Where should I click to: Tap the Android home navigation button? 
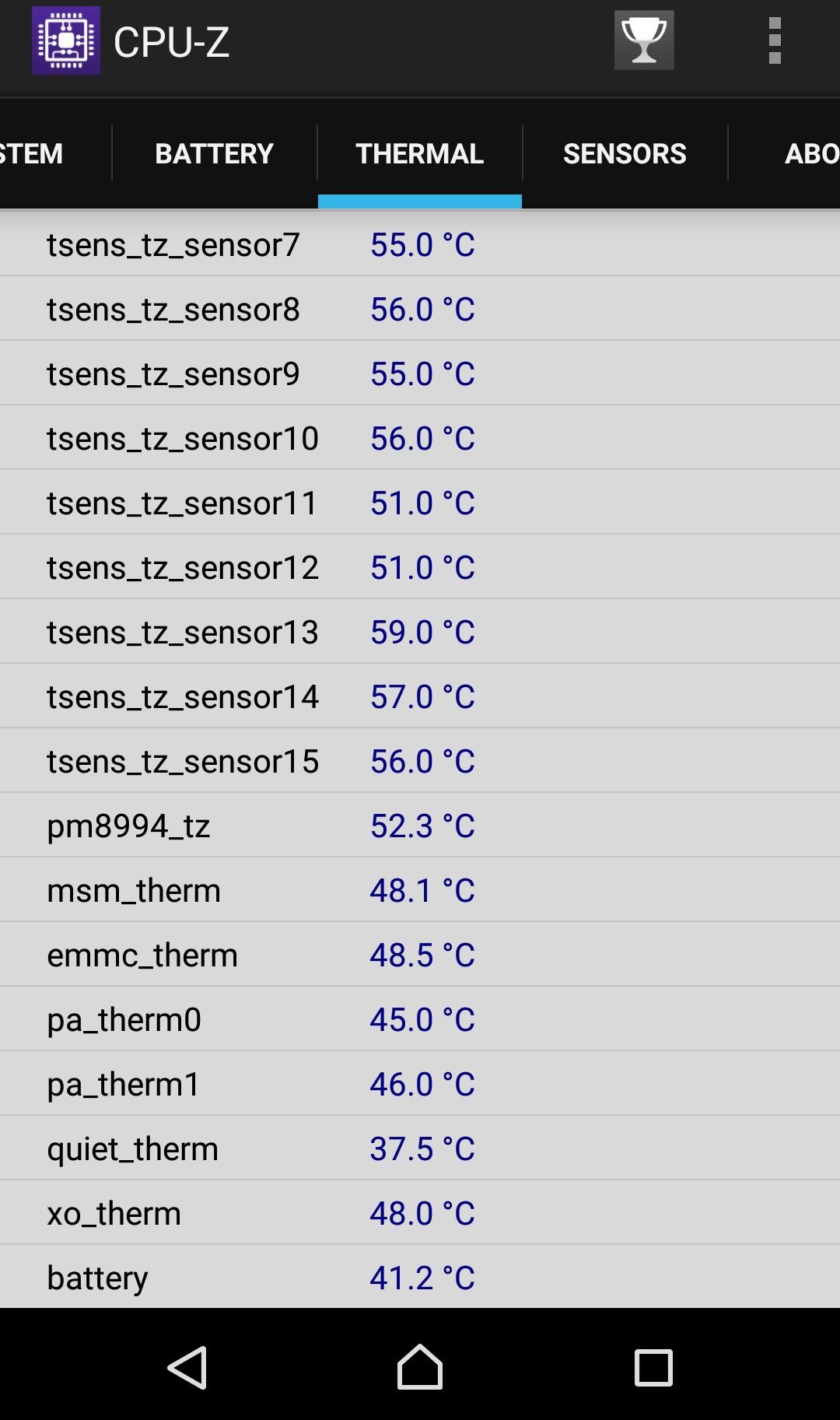(420, 1366)
